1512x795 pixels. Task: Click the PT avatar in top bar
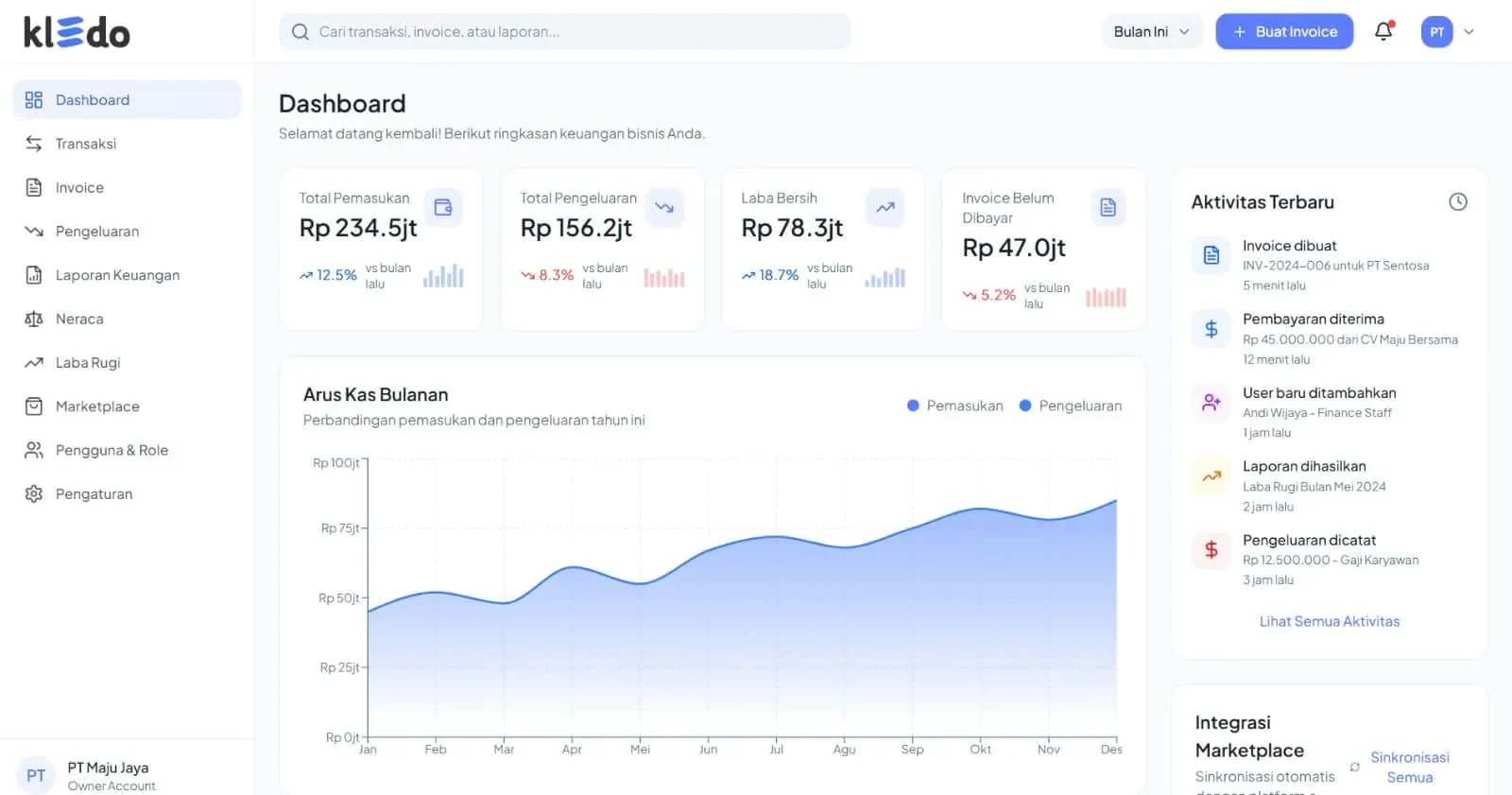[1436, 31]
